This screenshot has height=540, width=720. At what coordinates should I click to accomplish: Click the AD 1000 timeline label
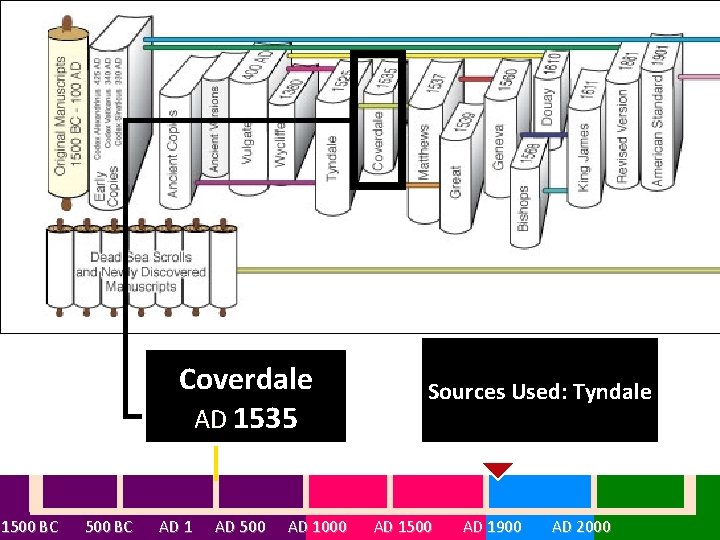point(317,526)
